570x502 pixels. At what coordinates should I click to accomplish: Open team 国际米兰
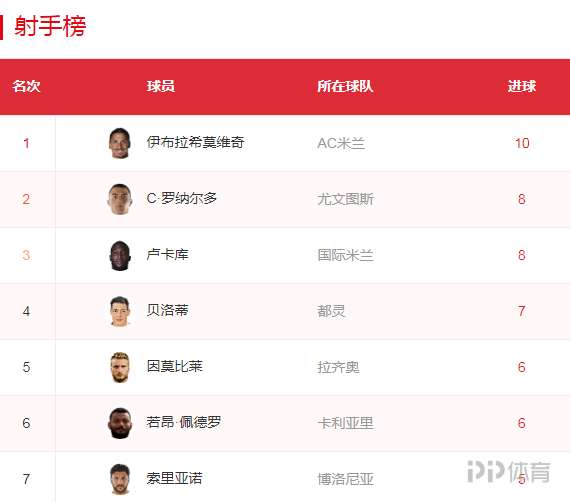(345, 255)
